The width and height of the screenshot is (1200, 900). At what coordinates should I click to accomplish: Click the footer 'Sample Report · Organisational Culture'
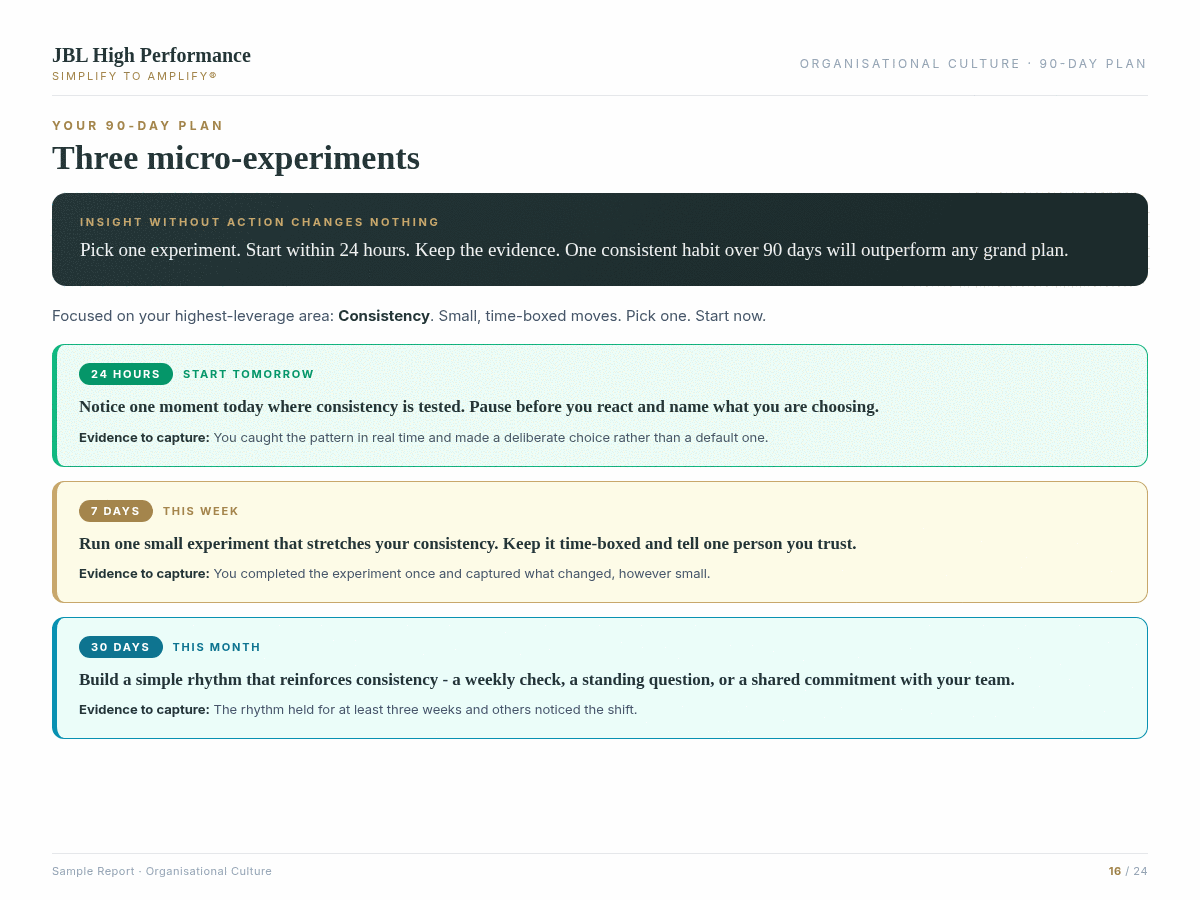[x=162, y=871]
